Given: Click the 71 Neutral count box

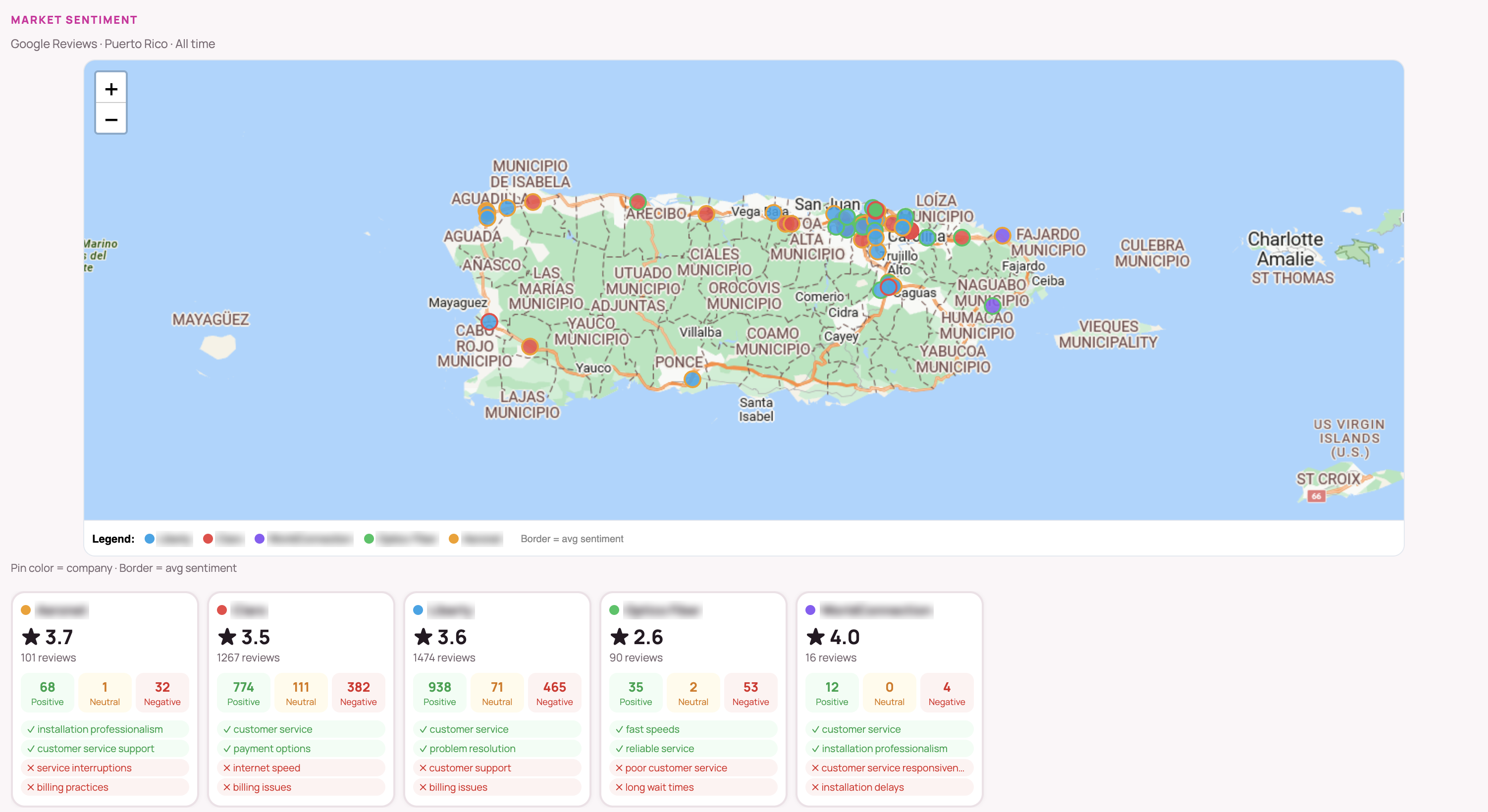Looking at the screenshot, I should point(497,693).
